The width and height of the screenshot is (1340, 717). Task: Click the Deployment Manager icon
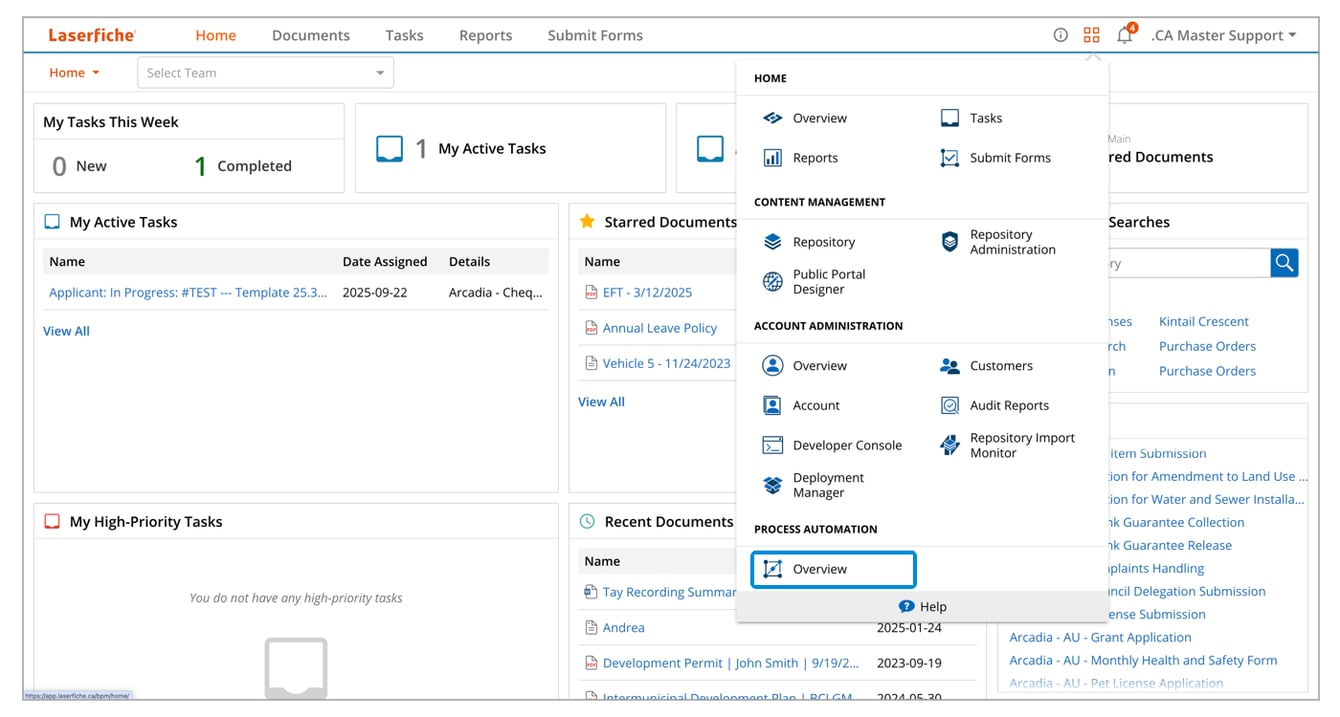[x=772, y=485]
